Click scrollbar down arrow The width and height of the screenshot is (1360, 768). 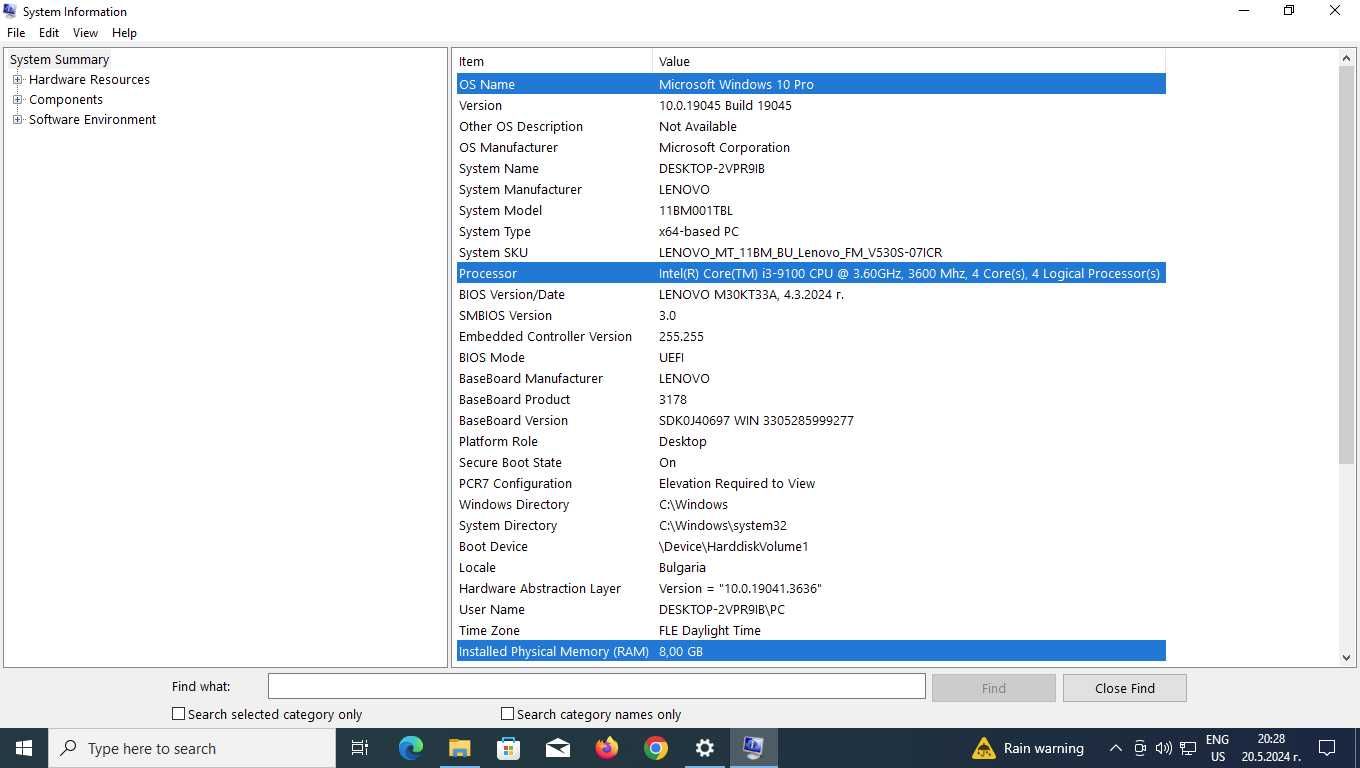[x=1346, y=657]
